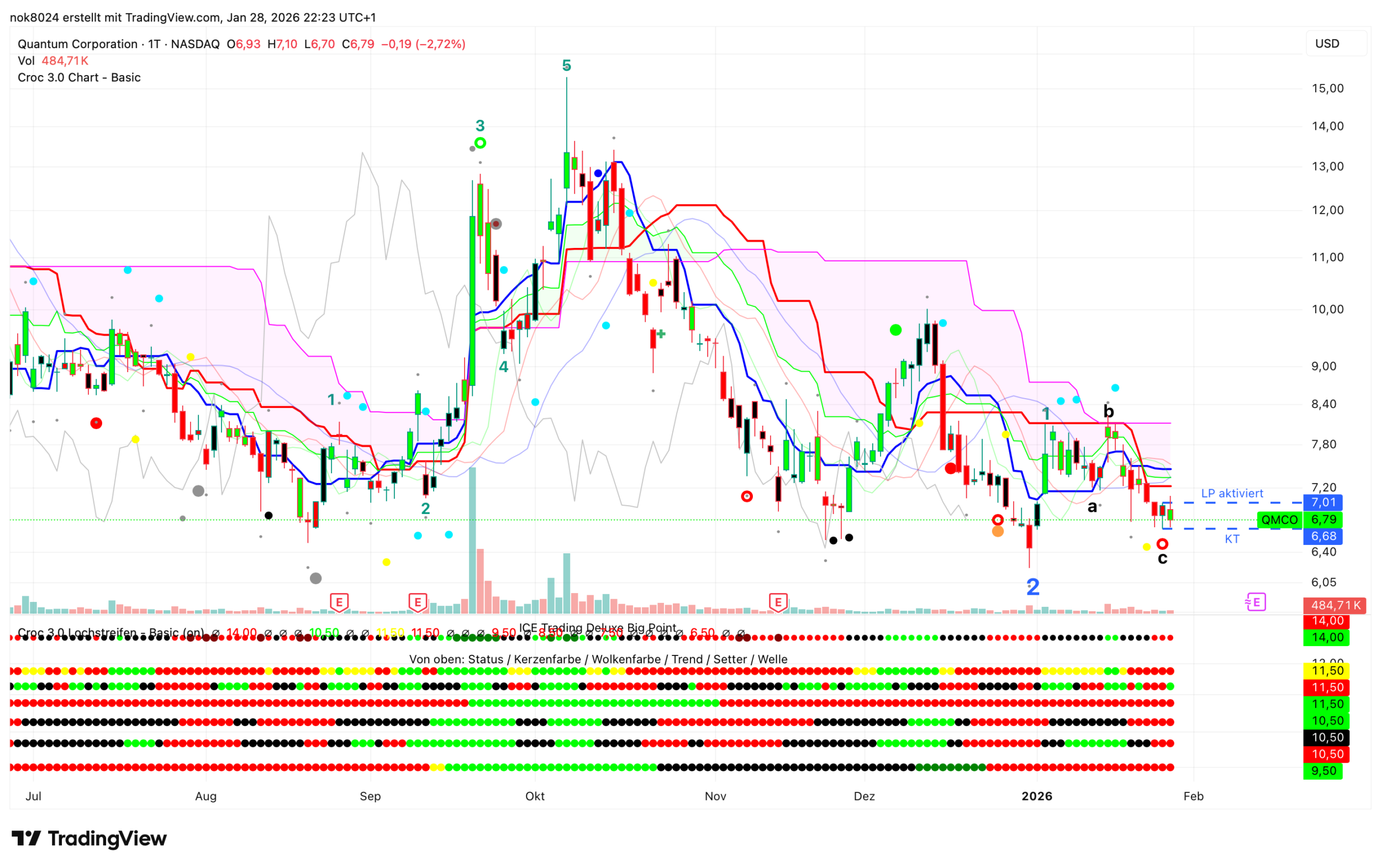Click the large blue wave 2 label
Screen dimensions: 1381x868
[x=1032, y=587]
